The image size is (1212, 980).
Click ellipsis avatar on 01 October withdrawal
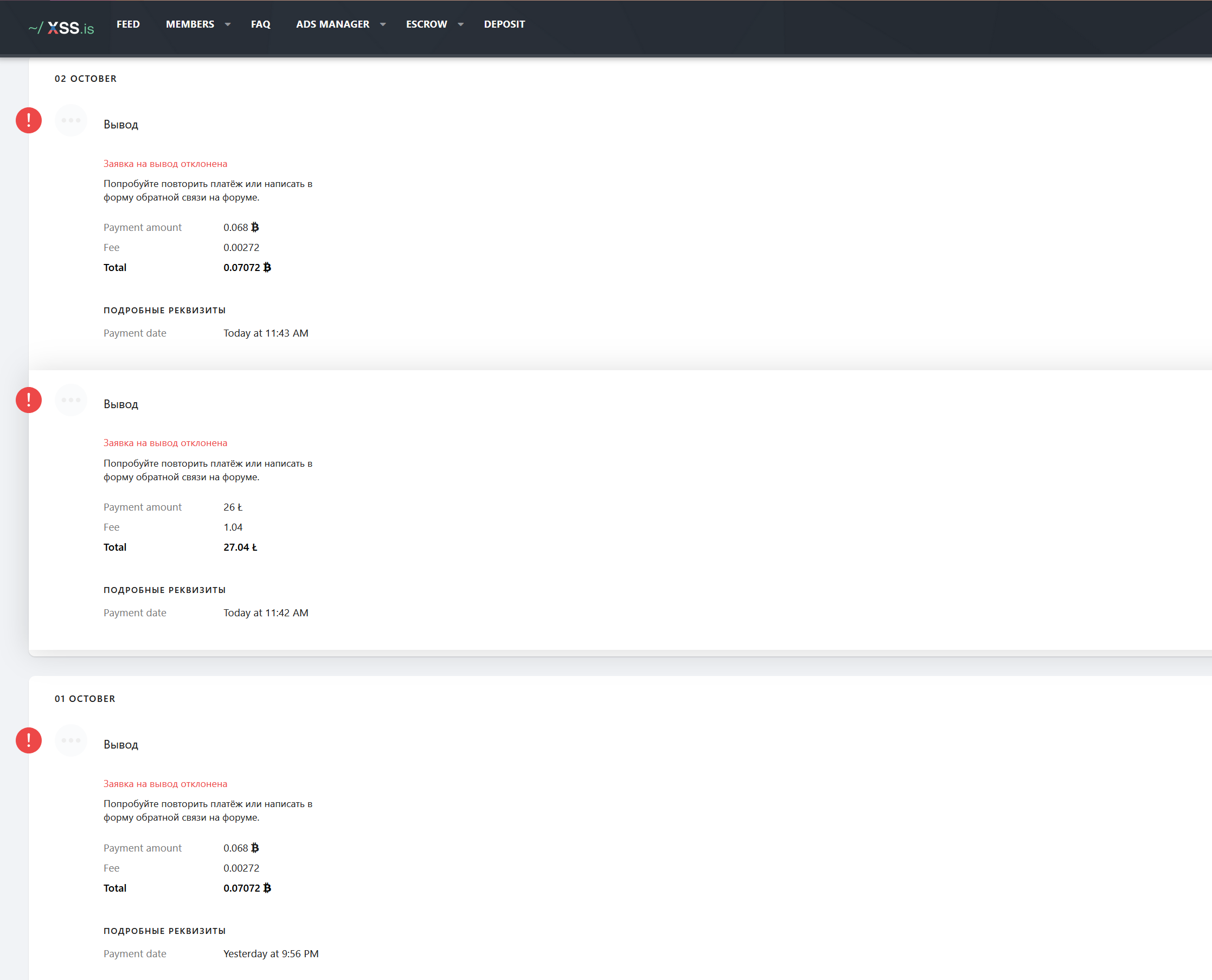click(71, 740)
